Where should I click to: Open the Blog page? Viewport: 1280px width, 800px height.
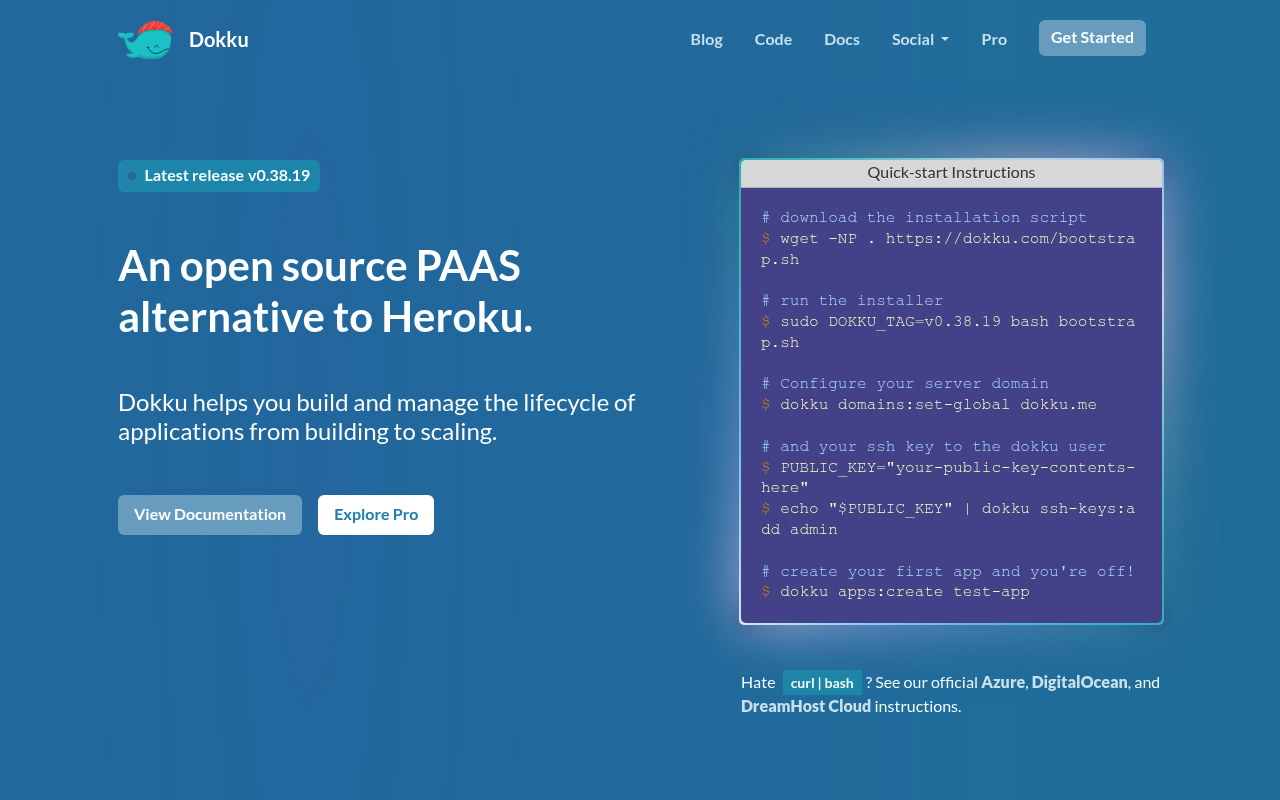tap(706, 39)
